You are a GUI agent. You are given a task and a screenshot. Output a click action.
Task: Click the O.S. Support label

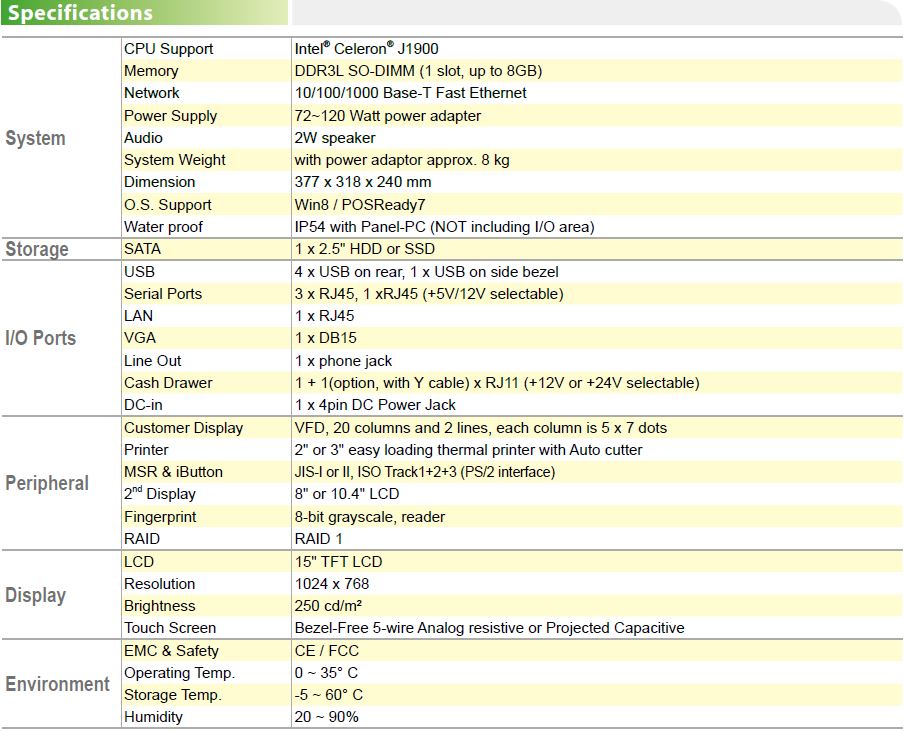click(168, 205)
